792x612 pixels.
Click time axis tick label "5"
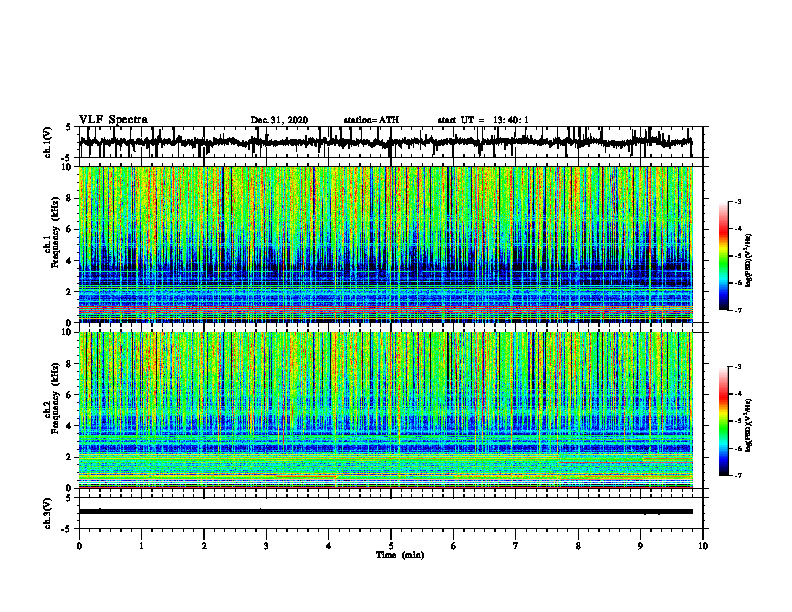[391, 546]
